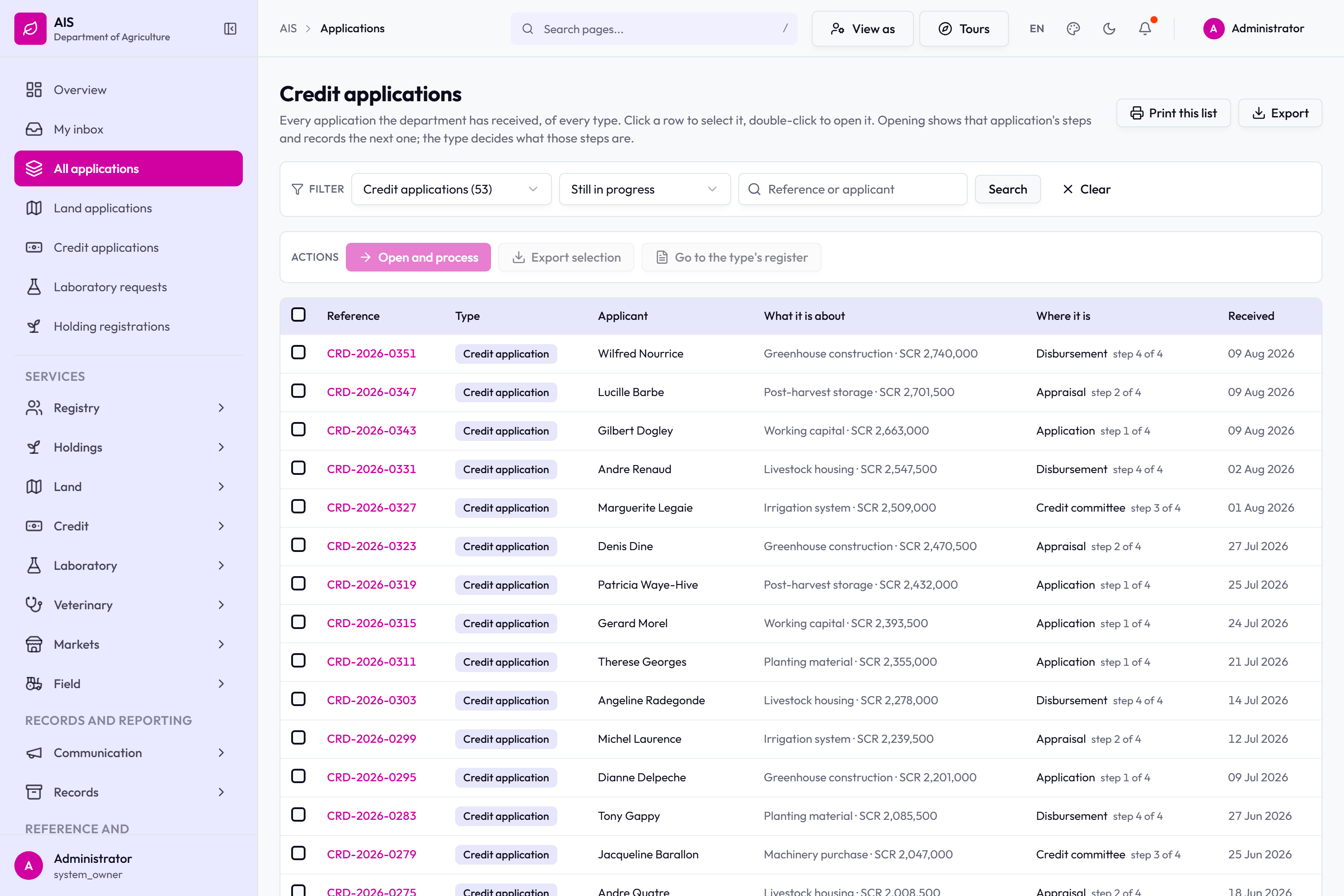Open the Credit applications (53) type dropdown
This screenshot has width=1344, height=896.
pos(451,189)
